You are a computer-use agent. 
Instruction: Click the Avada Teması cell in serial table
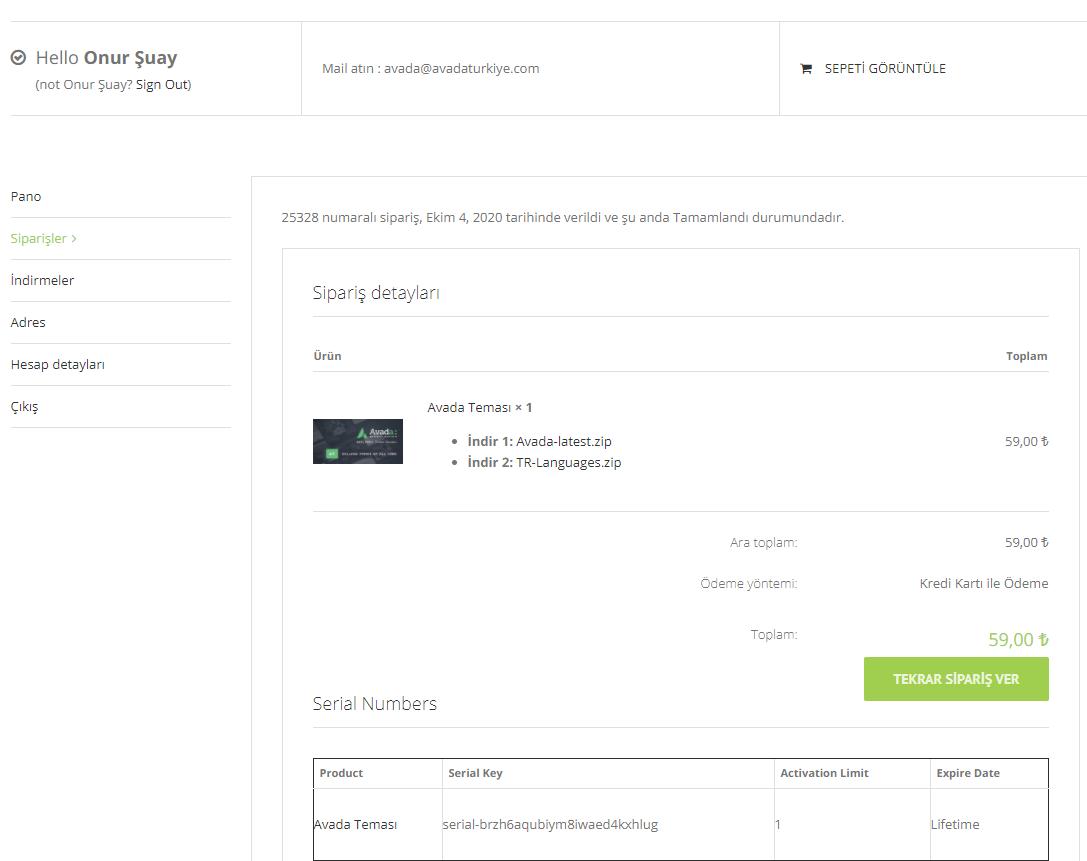[x=356, y=824]
